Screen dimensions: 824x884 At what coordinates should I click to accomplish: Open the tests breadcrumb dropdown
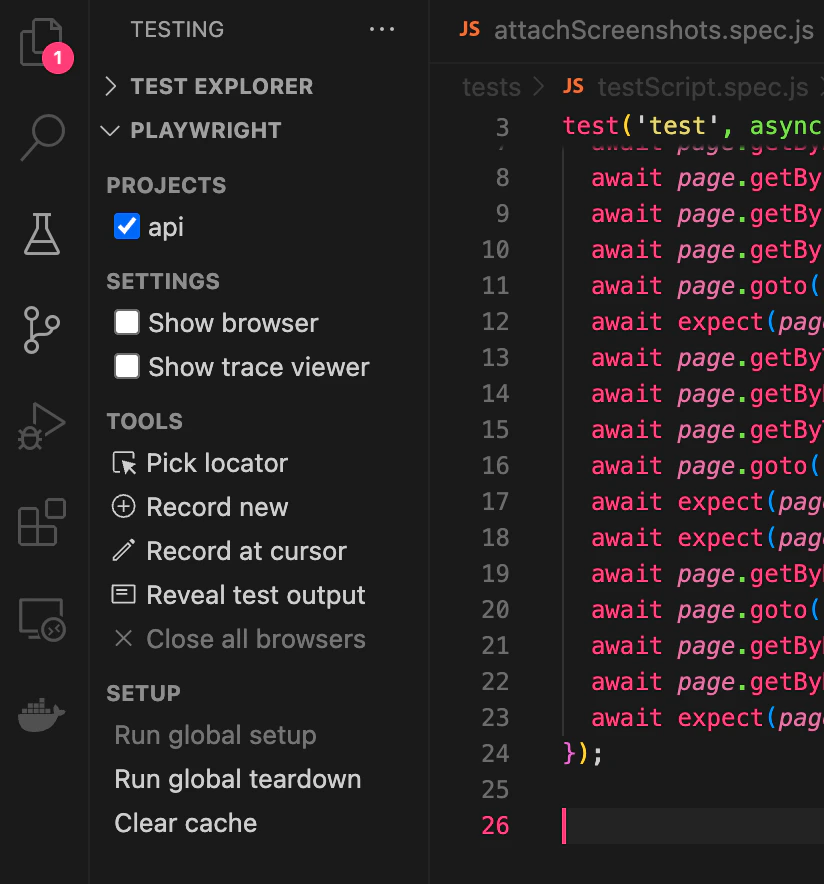[491, 87]
